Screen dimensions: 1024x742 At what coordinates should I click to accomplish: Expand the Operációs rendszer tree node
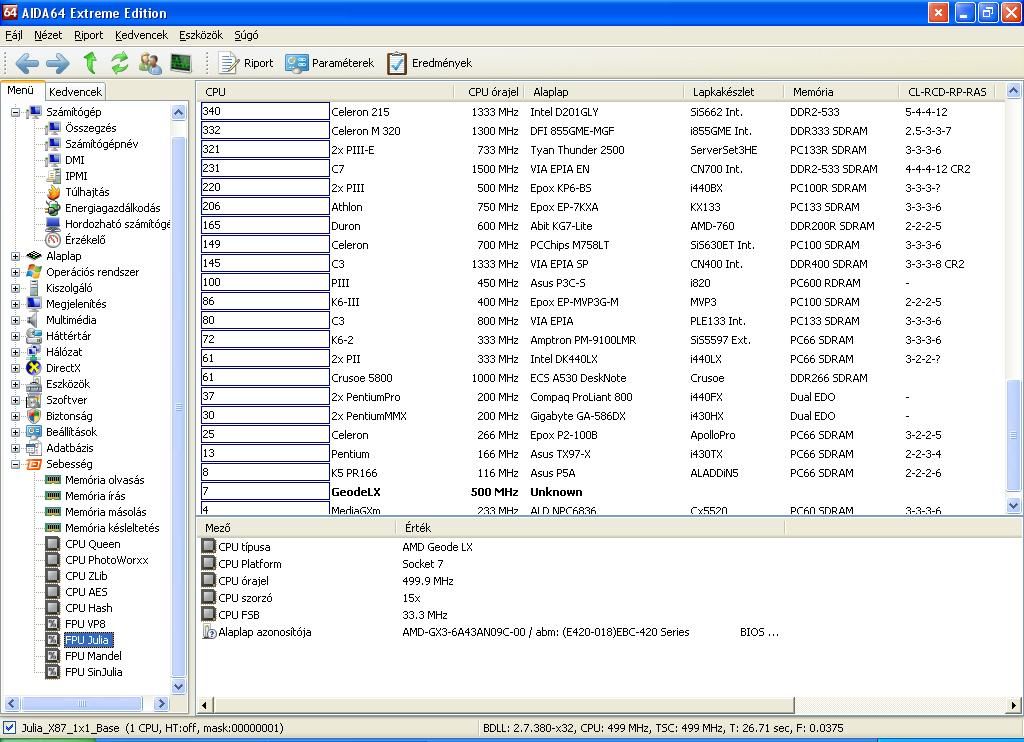pyautogui.click(x=15, y=272)
